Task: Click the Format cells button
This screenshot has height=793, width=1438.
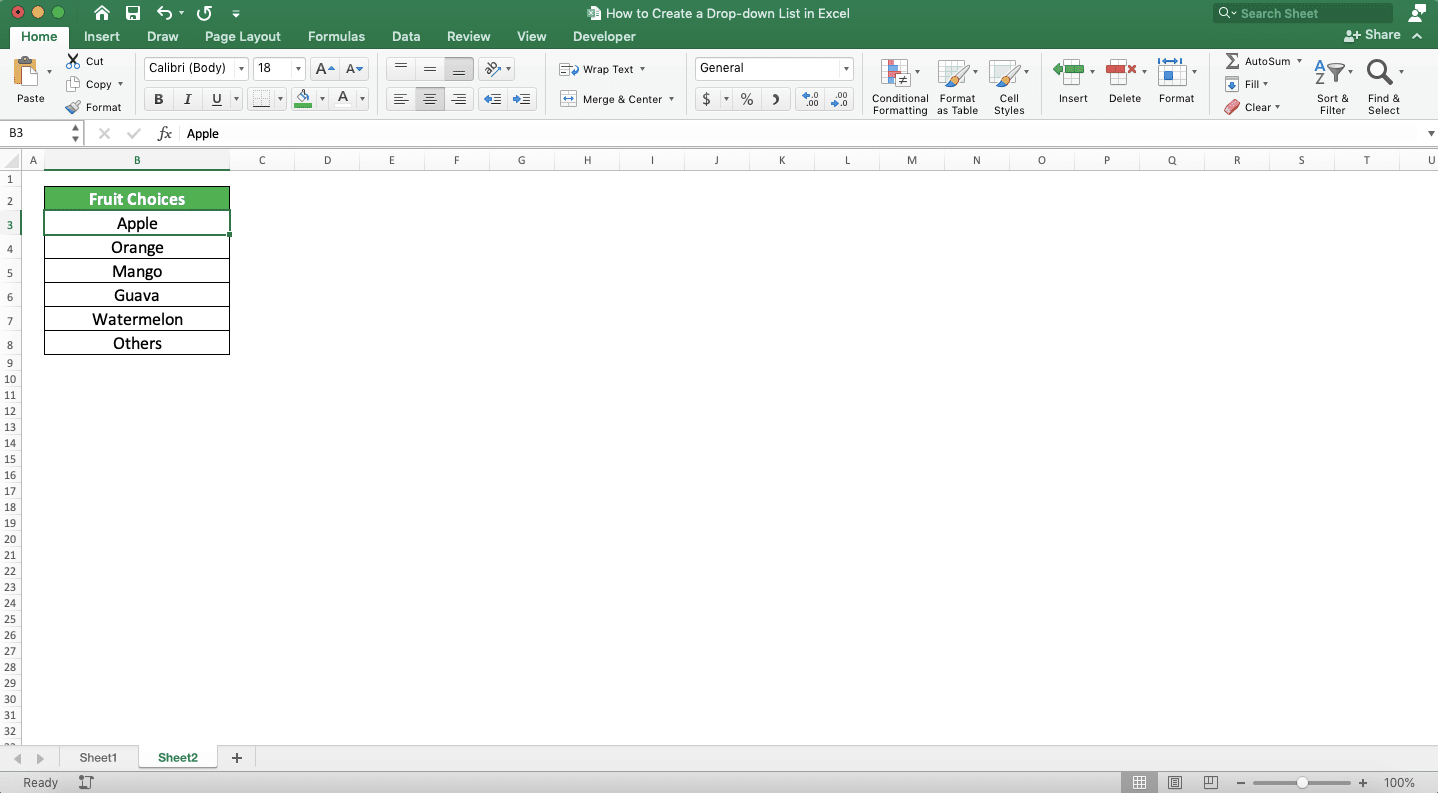Action: point(1176,80)
